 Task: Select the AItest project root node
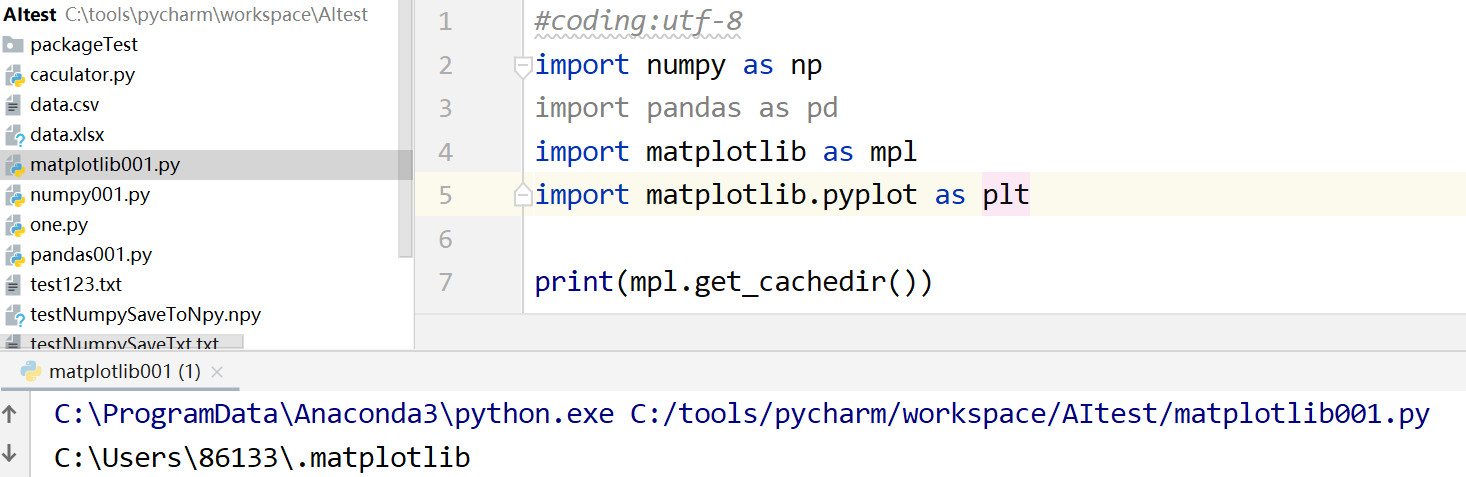coord(30,15)
